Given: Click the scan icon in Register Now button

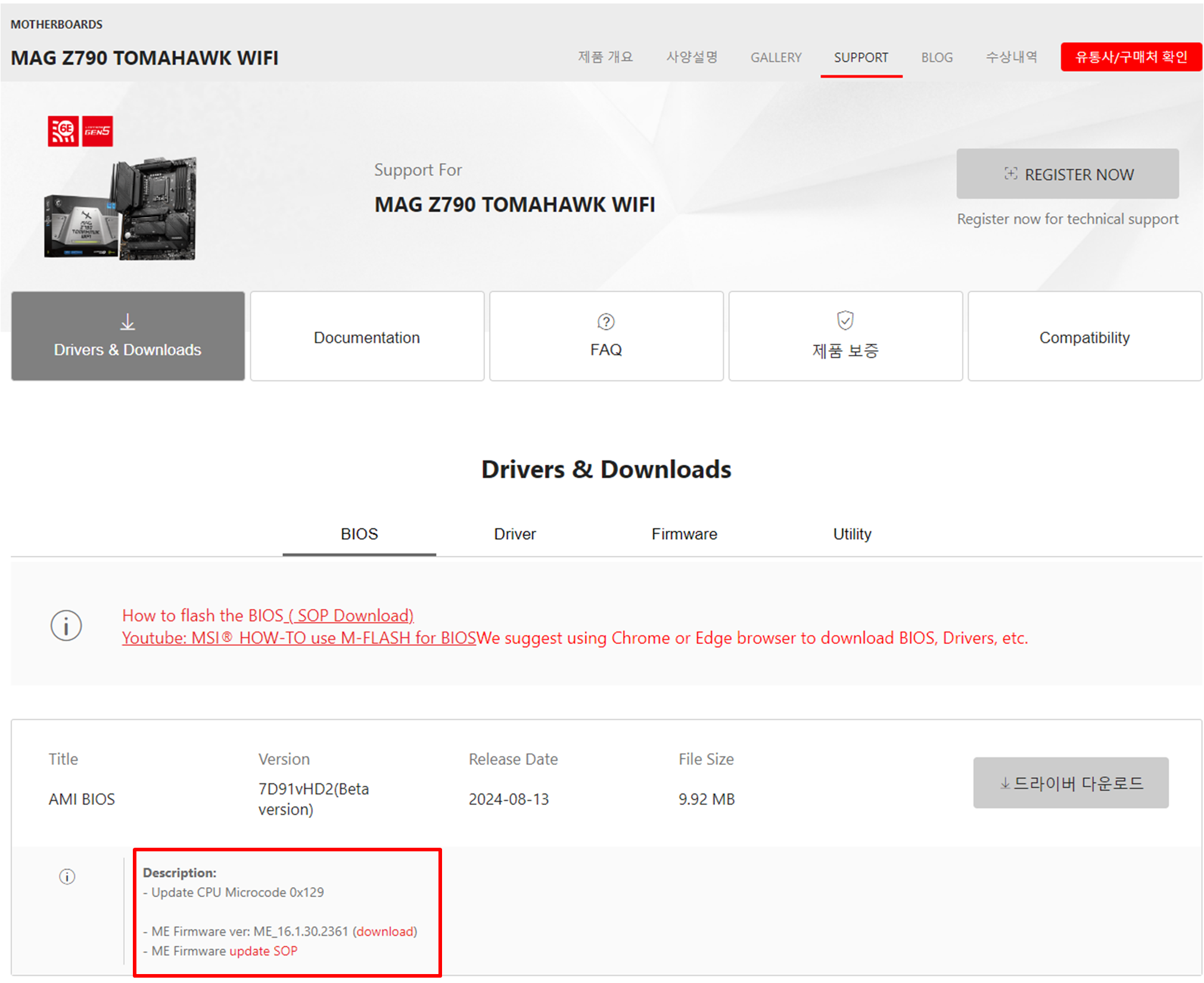Looking at the screenshot, I should [x=1010, y=174].
